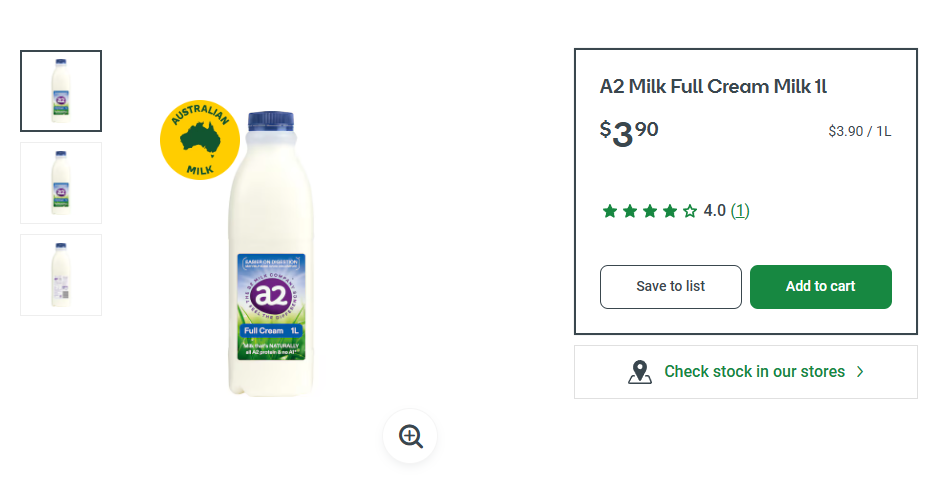
Task: Click the Australian Milk yellow badge
Action: click(x=199, y=140)
